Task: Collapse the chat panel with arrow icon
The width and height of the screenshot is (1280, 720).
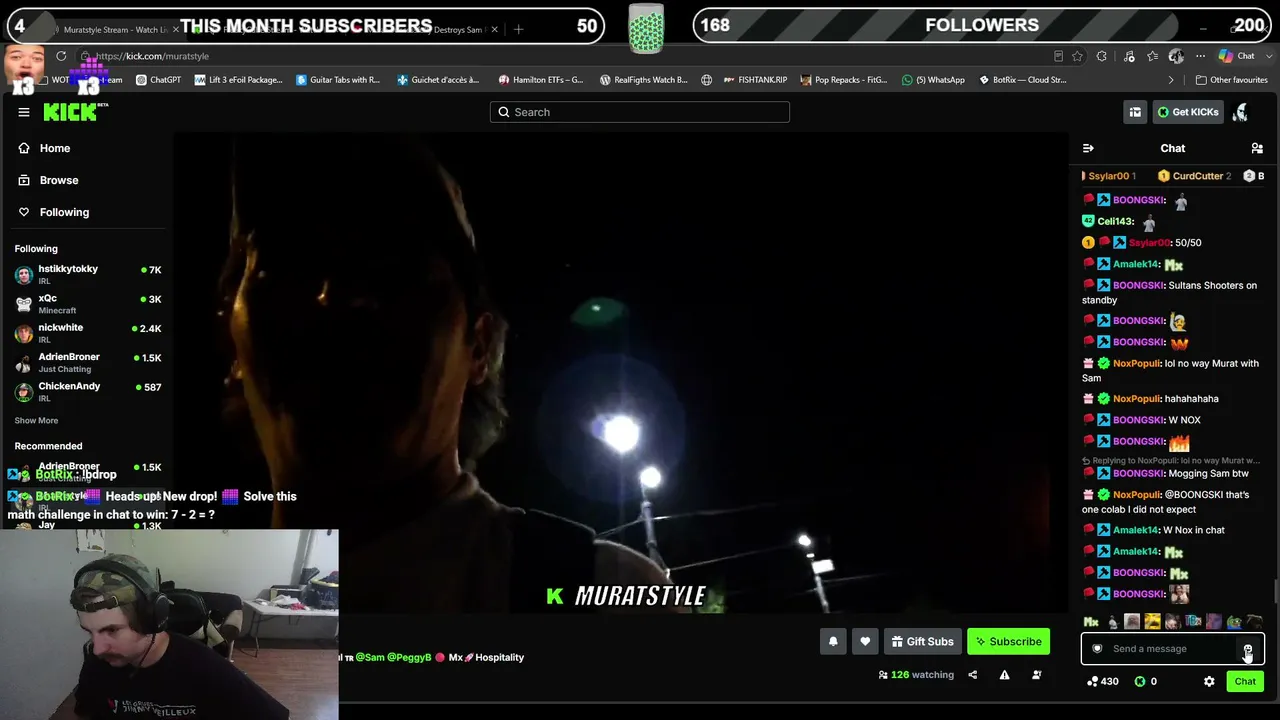Action: (1088, 148)
